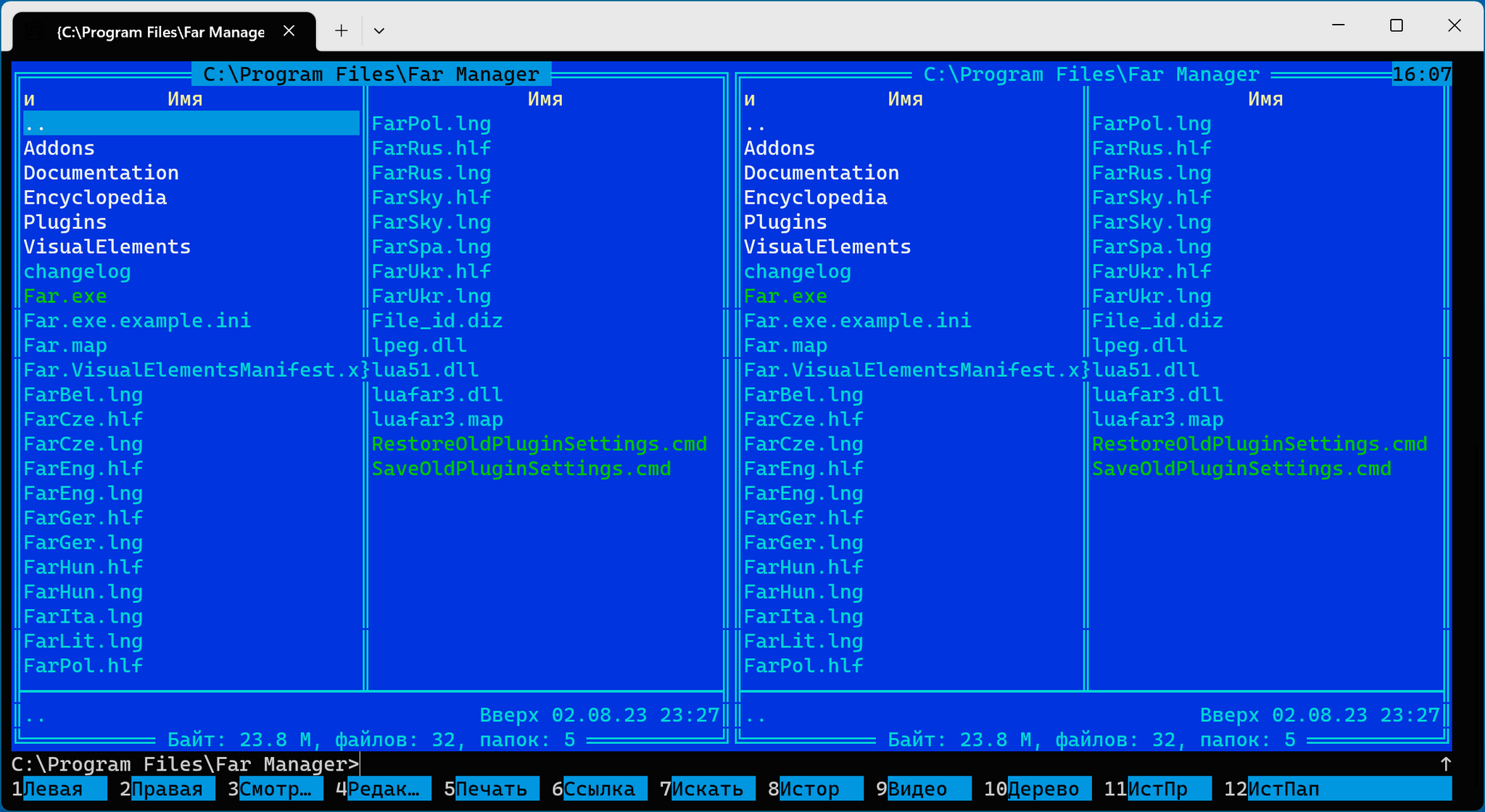This screenshot has width=1485, height=812.
Task: Click the 5 Печать function key button
Action: tap(492, 789)
